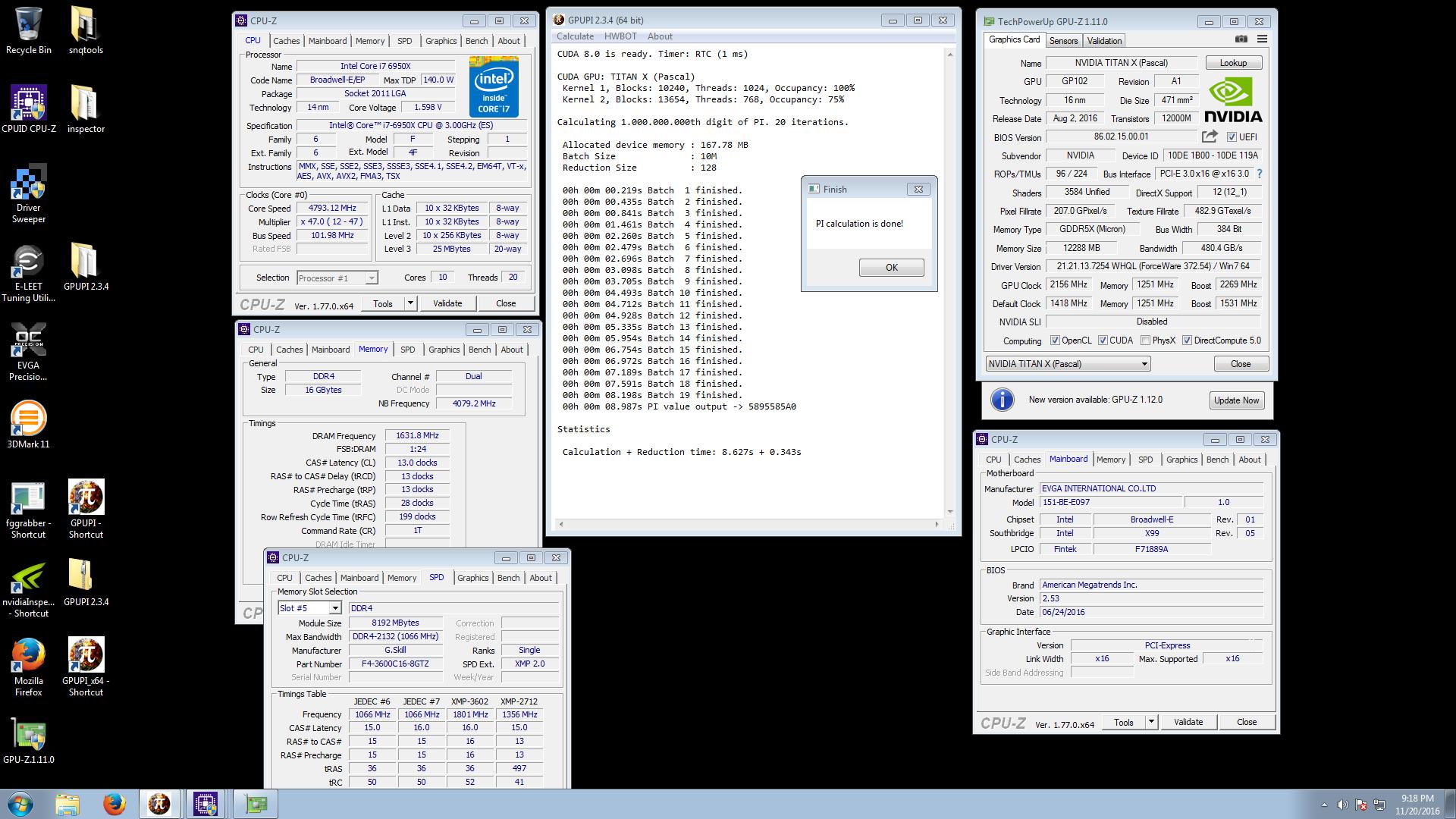The image size is (1456, 819).
Task: Open Caches tab in top CPU-Z window
Action: click(x=286, y=41)
